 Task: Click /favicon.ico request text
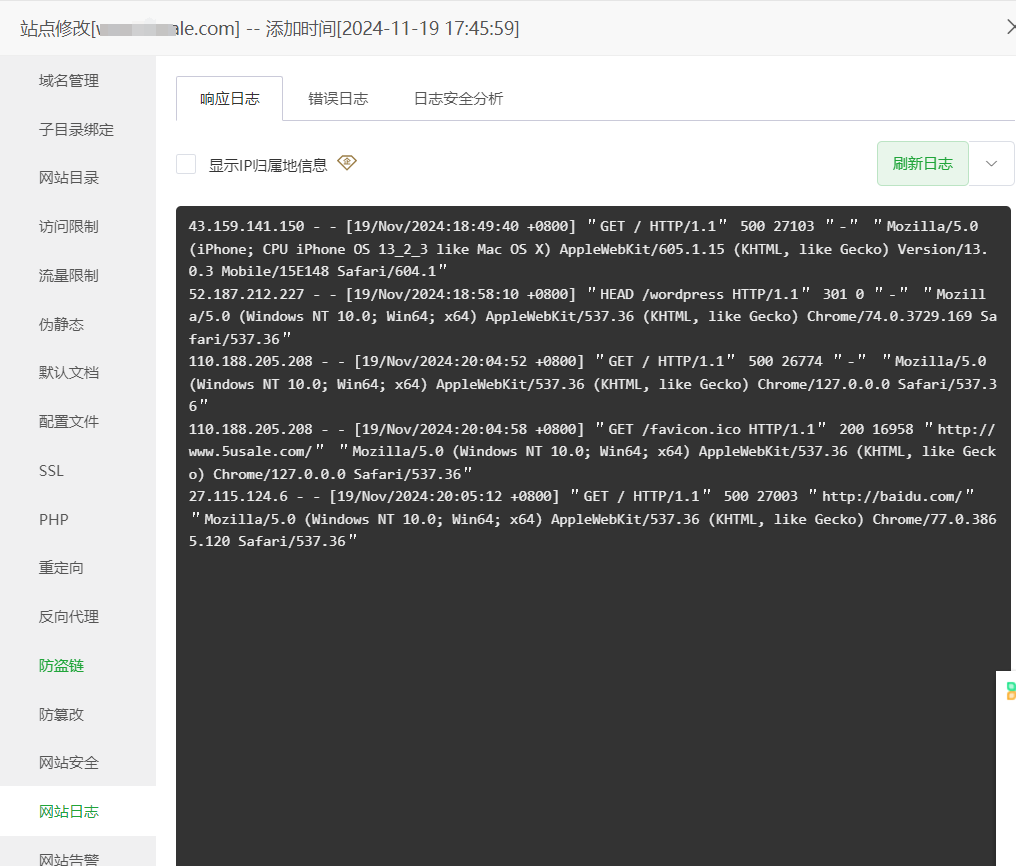691,429
